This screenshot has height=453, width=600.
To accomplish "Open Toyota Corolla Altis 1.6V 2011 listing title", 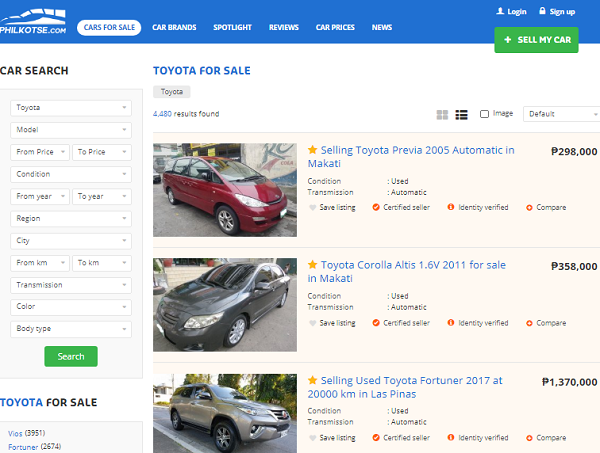I will [x=407, y=271].
